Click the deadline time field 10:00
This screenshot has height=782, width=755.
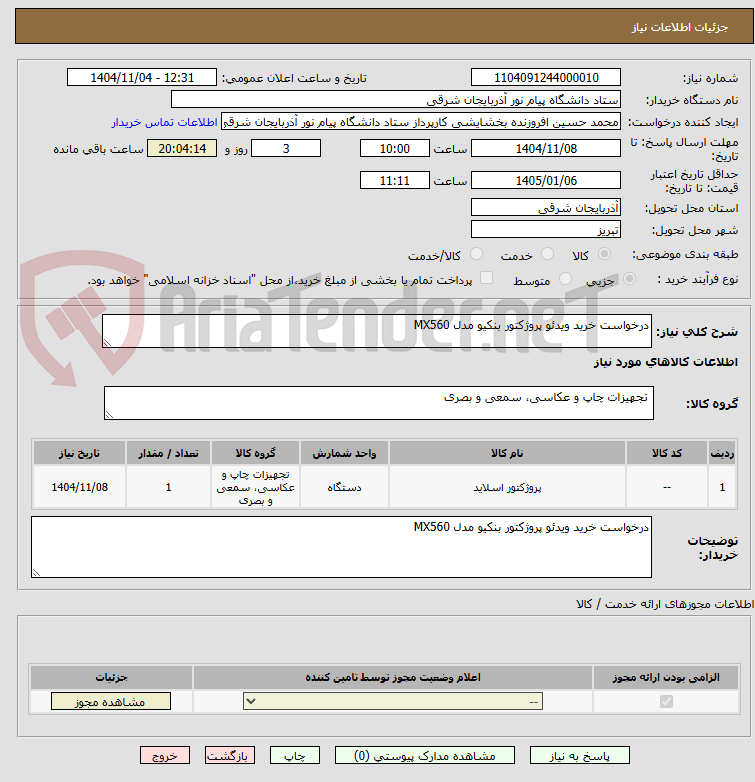point(394,149)
